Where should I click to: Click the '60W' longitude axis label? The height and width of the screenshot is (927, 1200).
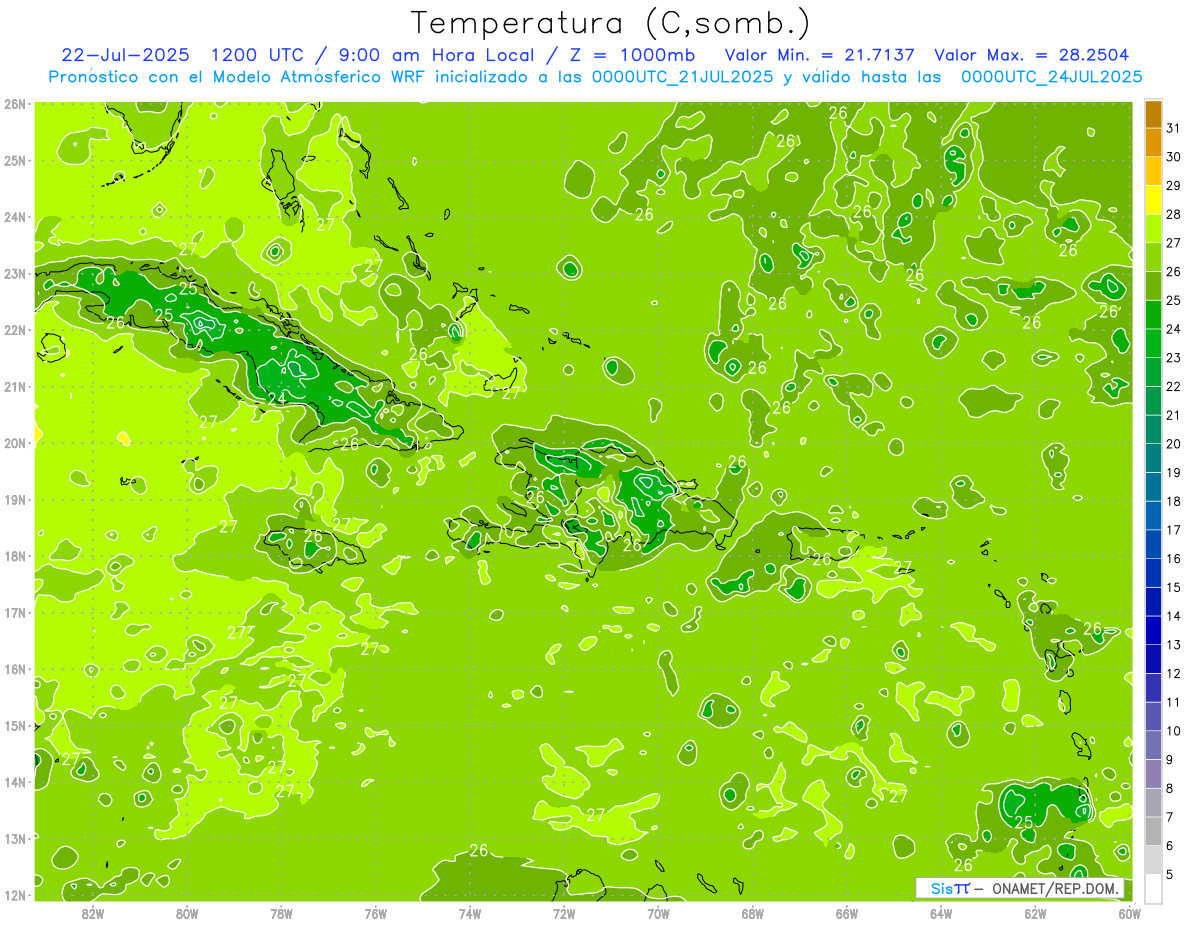(1130, 913)
